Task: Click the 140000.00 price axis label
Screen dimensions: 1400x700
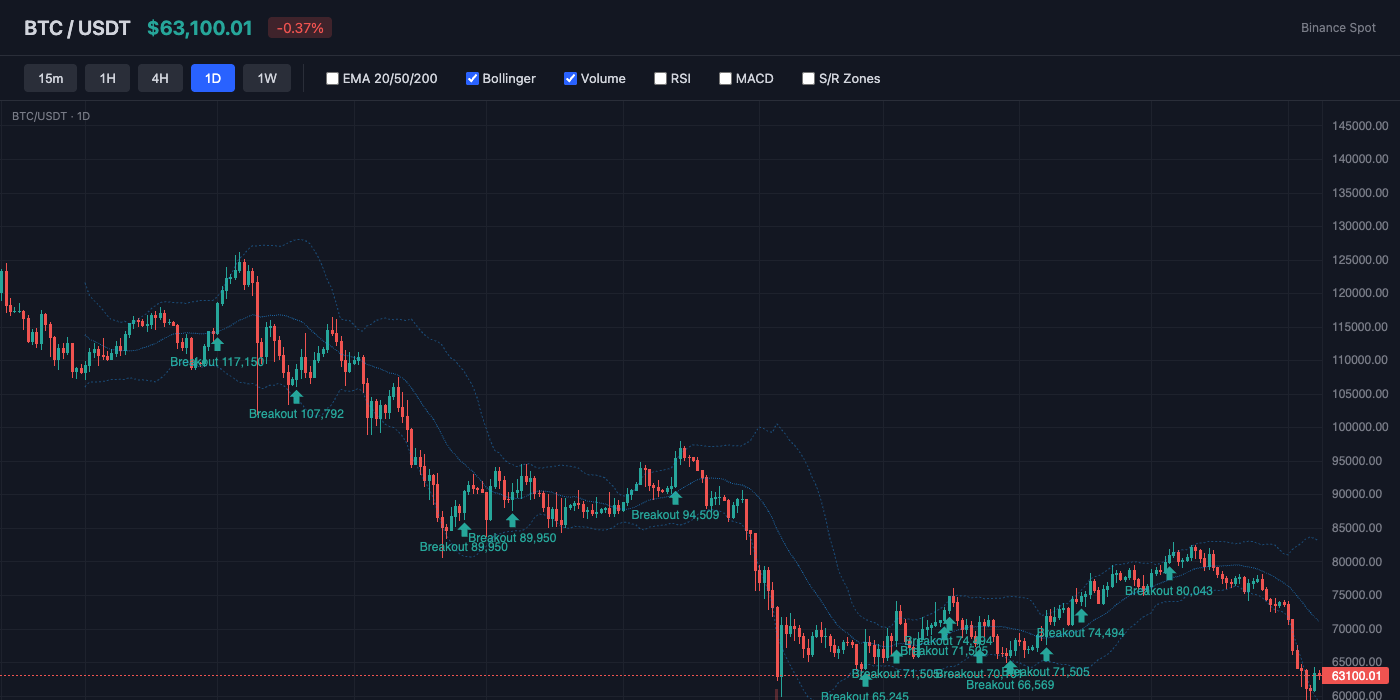Action: 1360,159
